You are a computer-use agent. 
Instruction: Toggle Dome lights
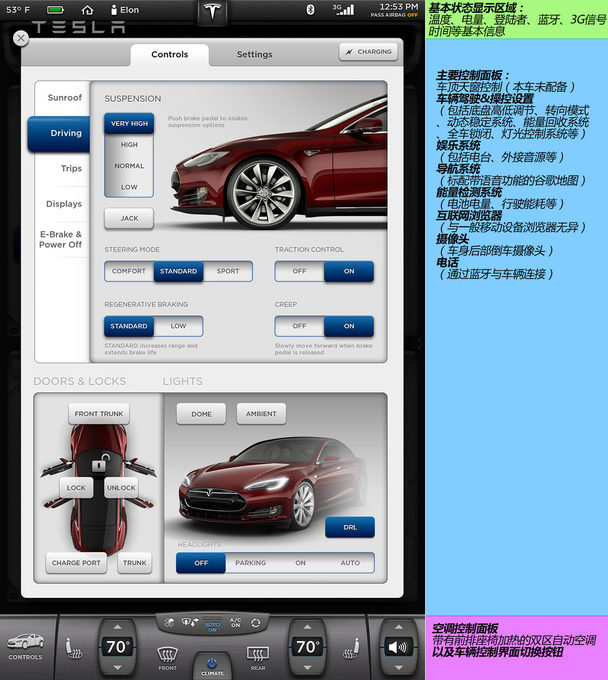(x=201, y=414)
